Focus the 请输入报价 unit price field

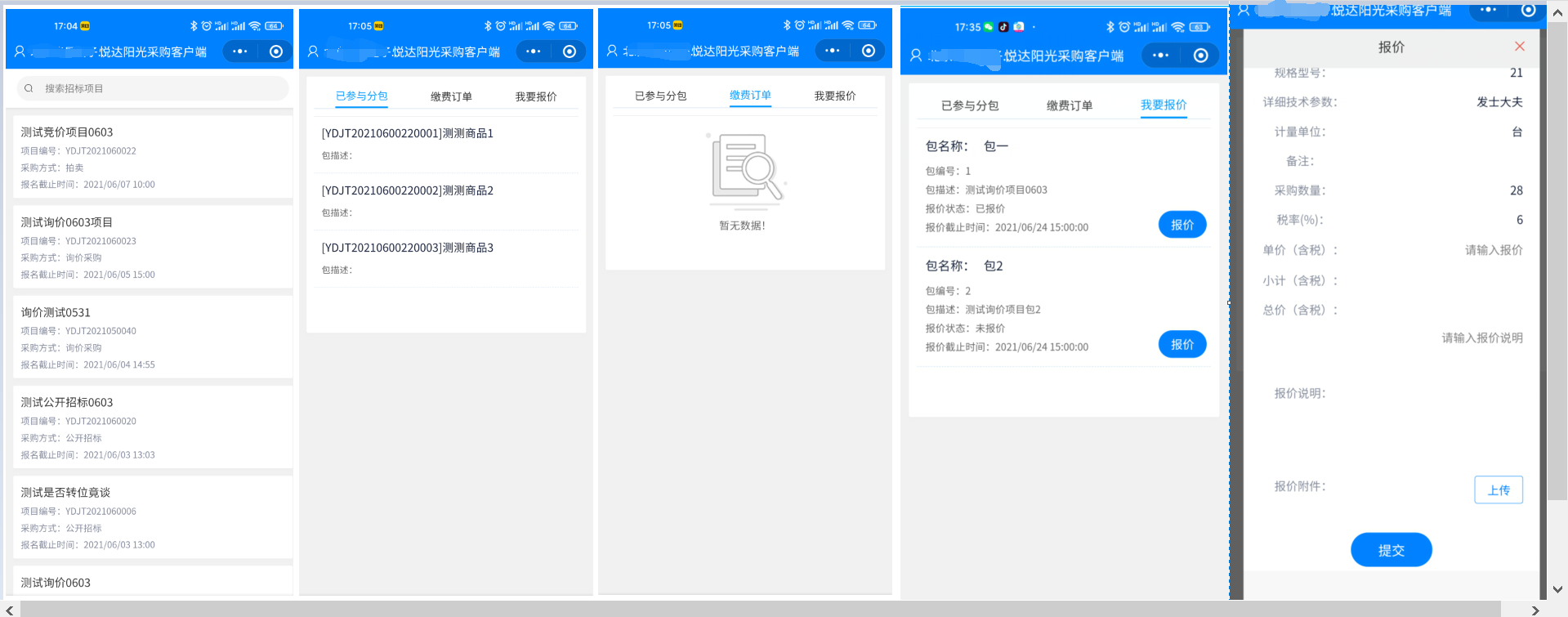click(1493, 250)
